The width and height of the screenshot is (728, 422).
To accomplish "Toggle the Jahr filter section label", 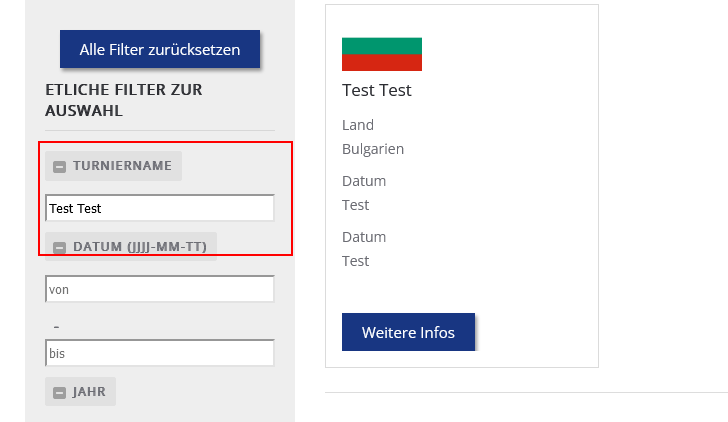I will coord(89,393).
